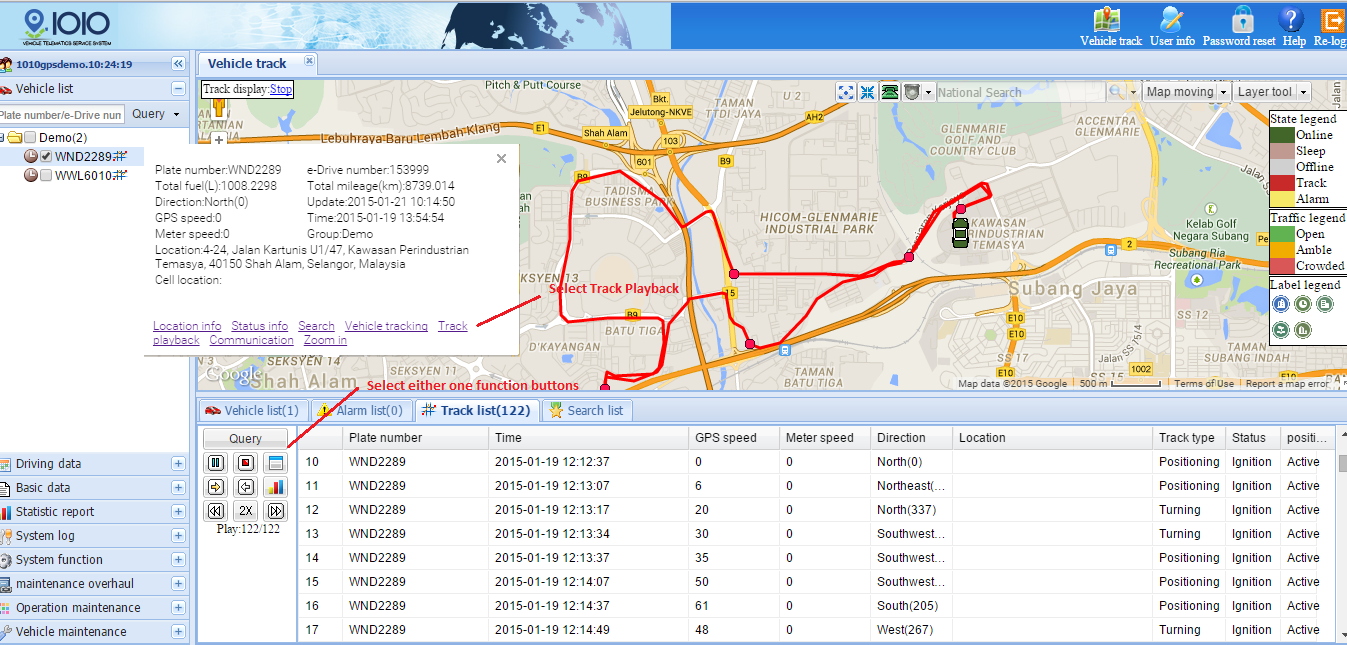Expand the System function section

(178, 560)
